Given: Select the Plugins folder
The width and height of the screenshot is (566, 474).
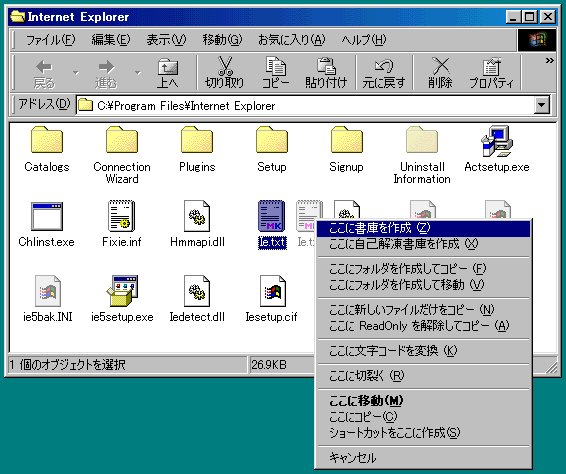Looking at the screenshot, I should (x=197, y=139).
